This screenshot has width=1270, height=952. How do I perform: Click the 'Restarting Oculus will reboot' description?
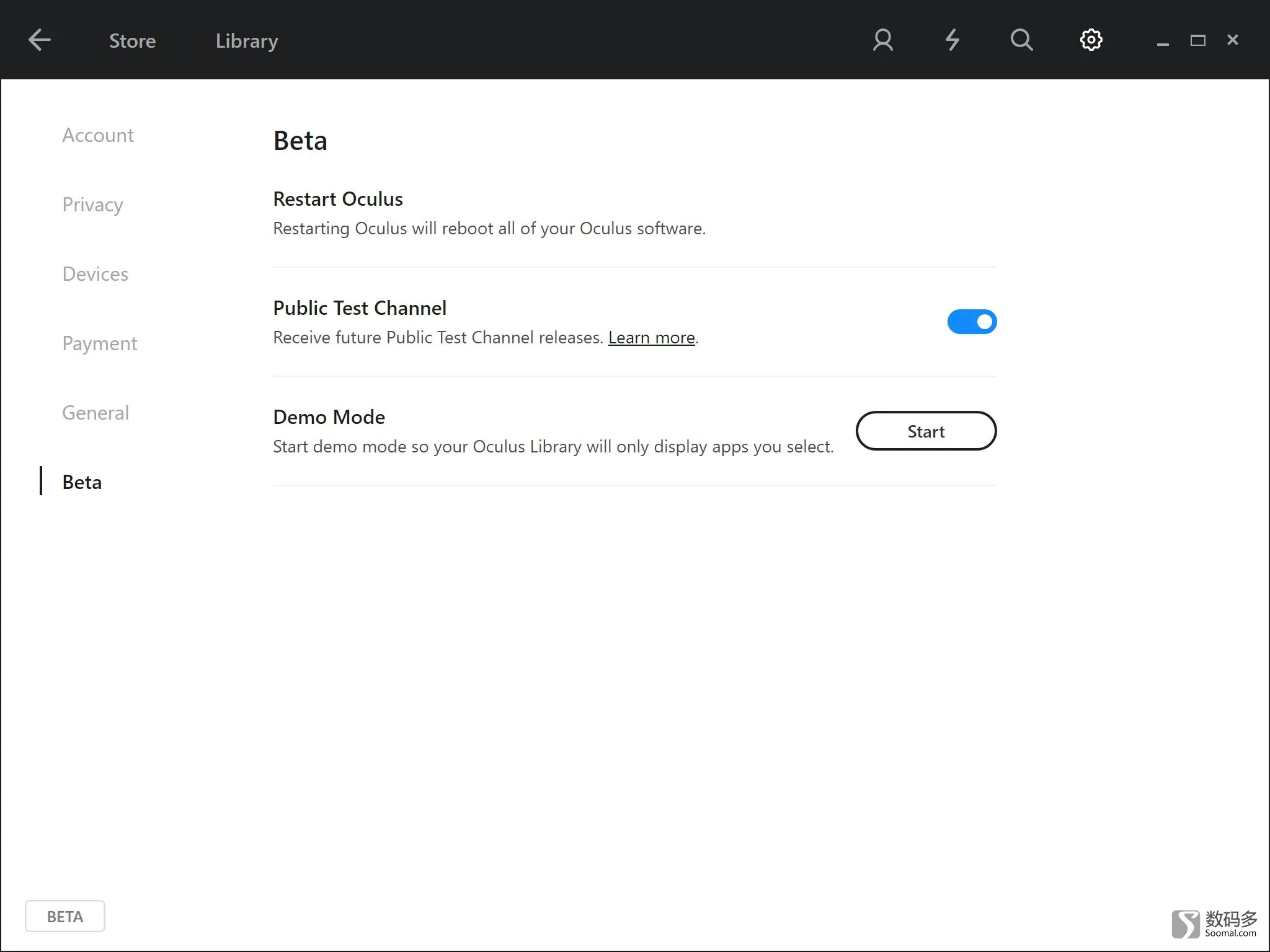click(489, 229)
